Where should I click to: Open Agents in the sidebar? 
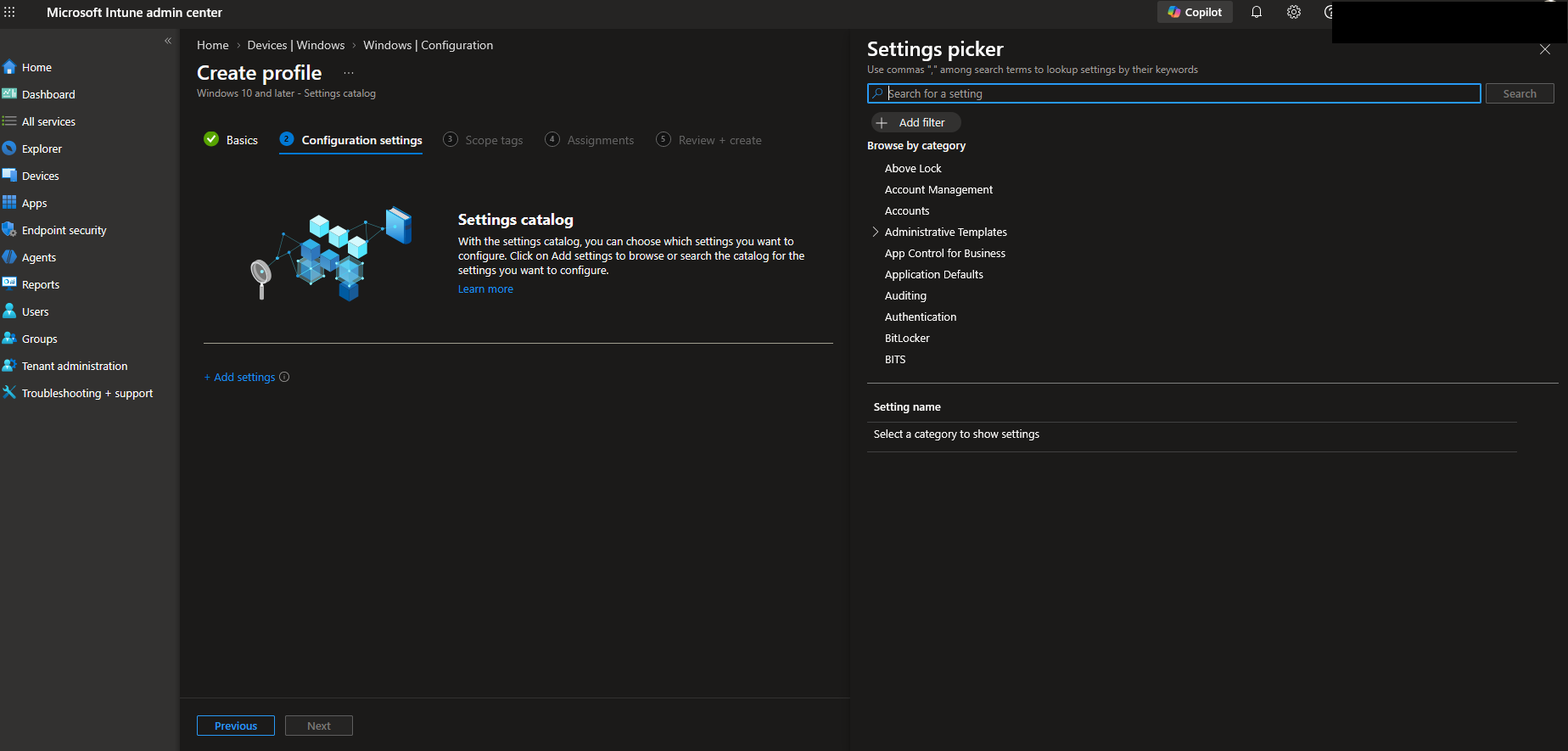[39, 257]
